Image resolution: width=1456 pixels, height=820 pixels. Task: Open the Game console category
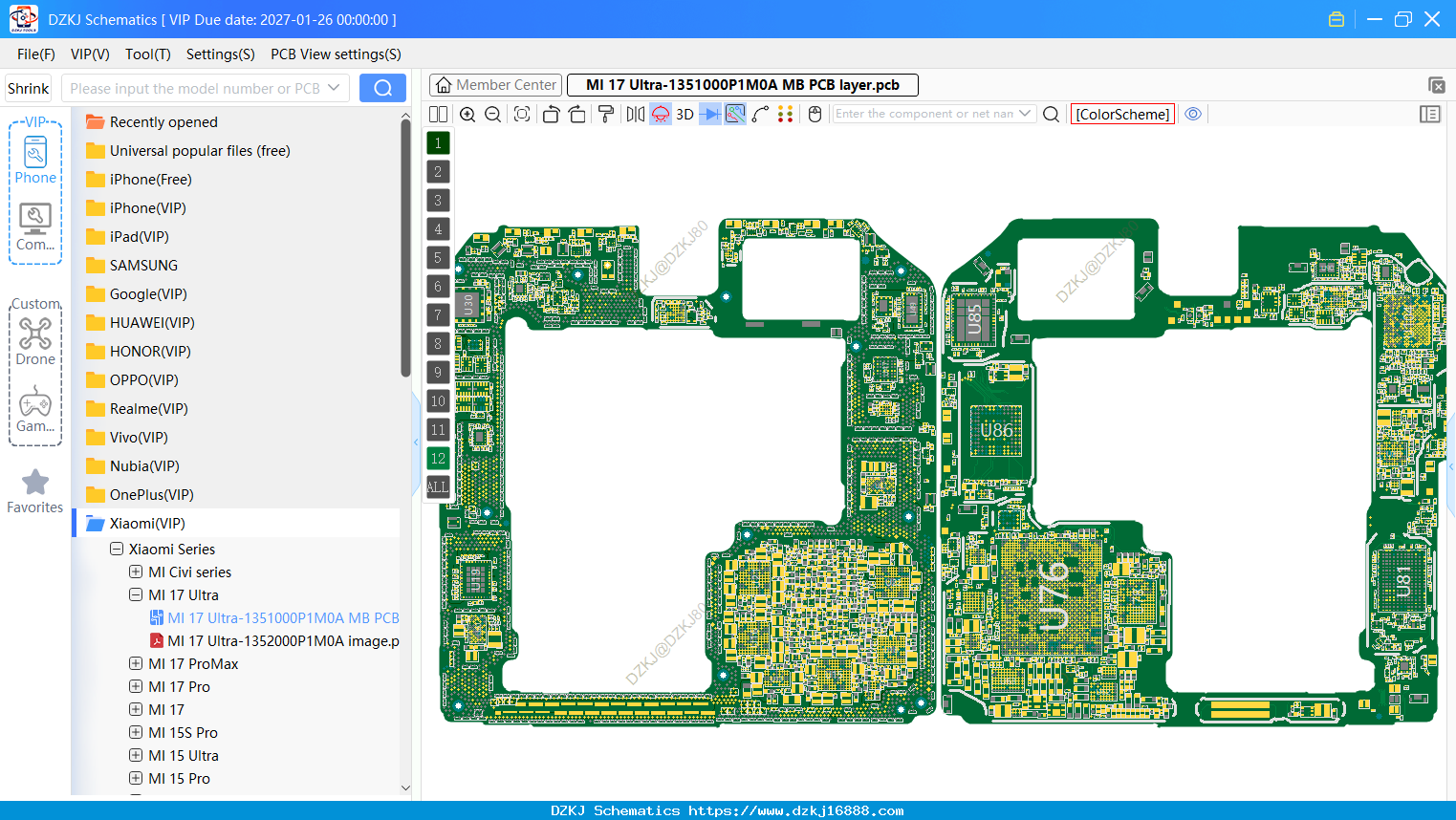pyautogui.click(x=35, y=408)
